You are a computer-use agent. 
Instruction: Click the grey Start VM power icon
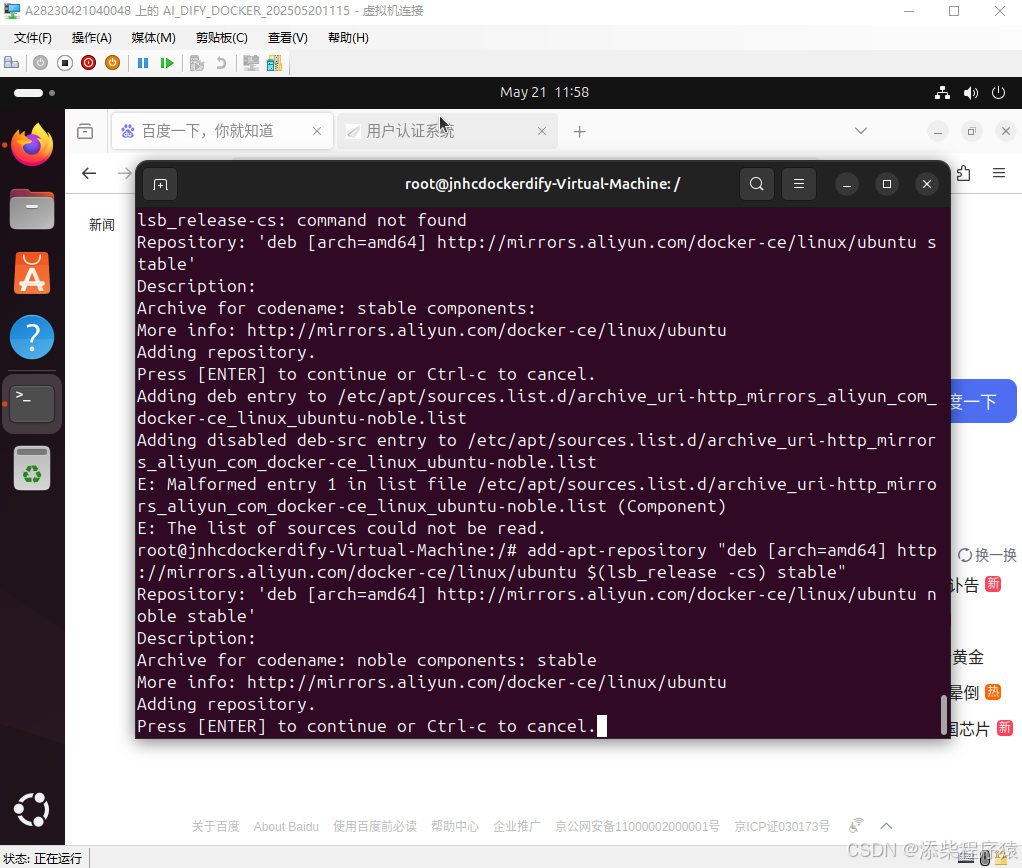pos(40,63)
